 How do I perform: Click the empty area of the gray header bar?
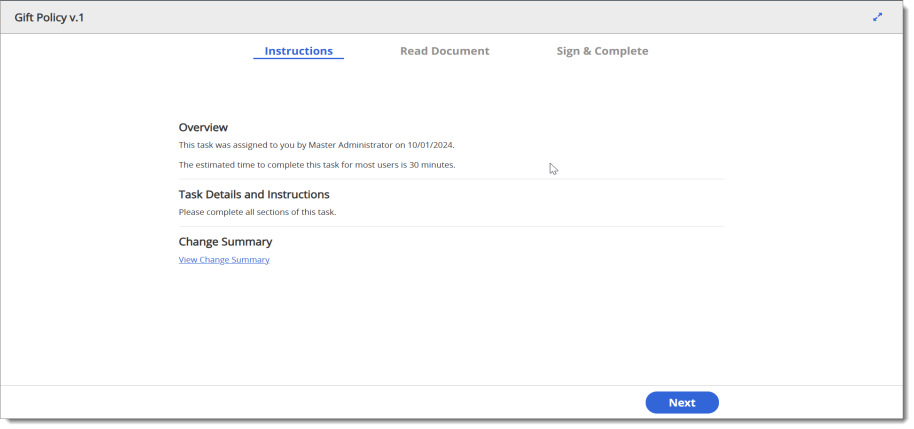(466, 17)
